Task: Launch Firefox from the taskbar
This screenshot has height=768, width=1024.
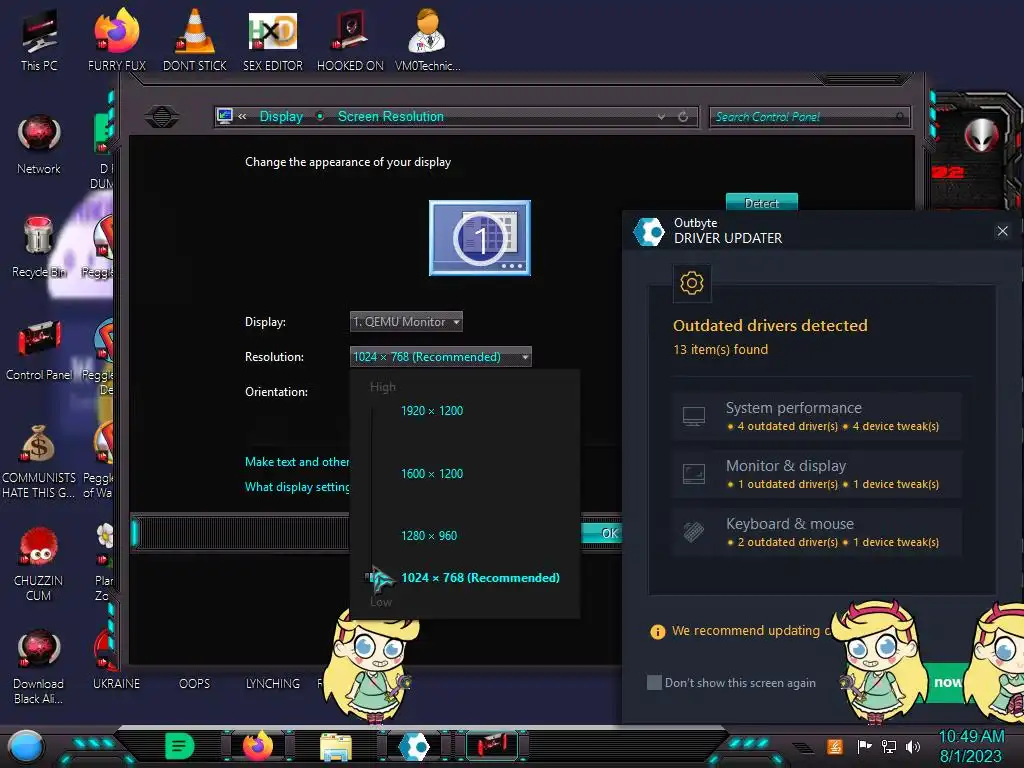Action: tap(258, 746)
